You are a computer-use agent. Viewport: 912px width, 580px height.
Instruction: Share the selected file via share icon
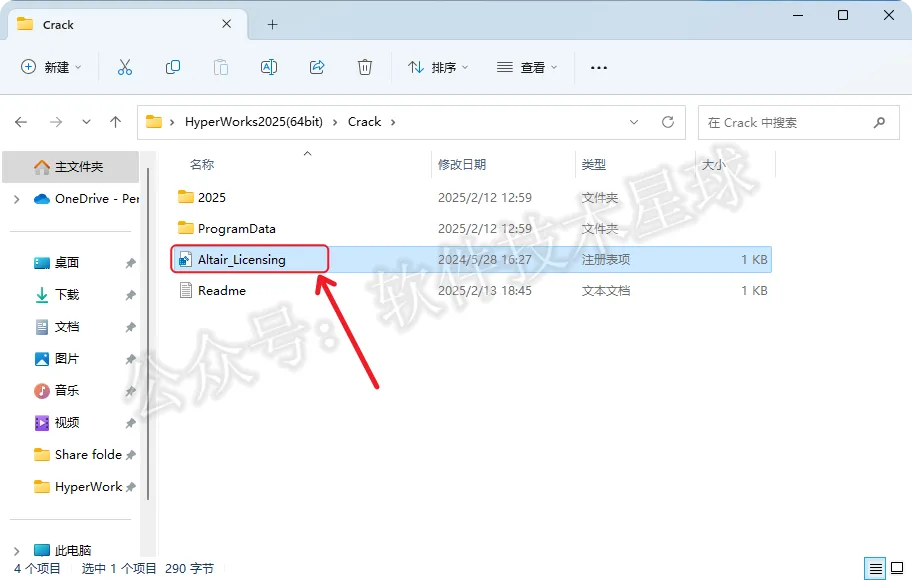pyautogui.click(x=317, y=67)
